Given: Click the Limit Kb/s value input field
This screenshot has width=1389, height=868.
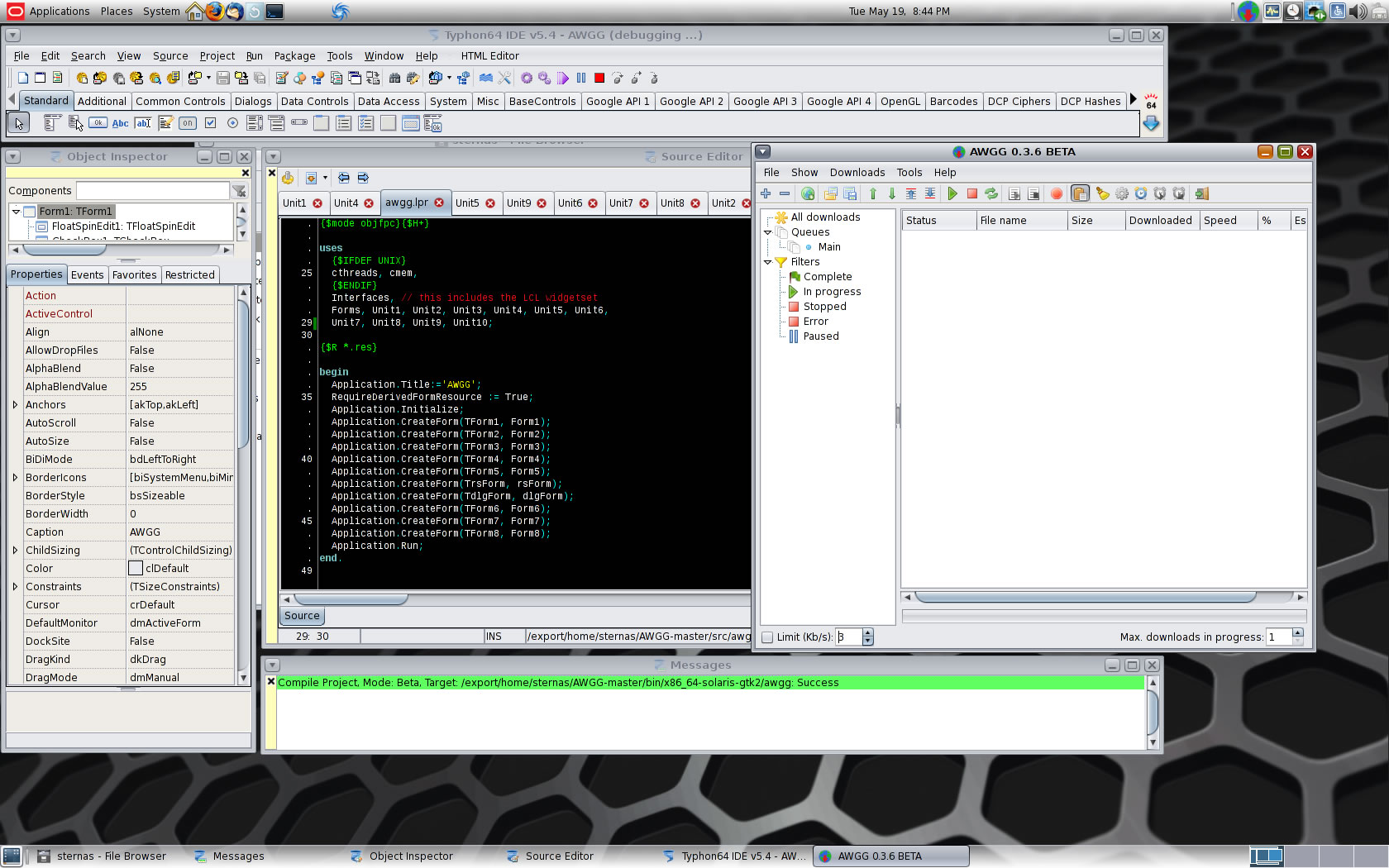Looking at the screenshot, I should (x=848, y=637).
